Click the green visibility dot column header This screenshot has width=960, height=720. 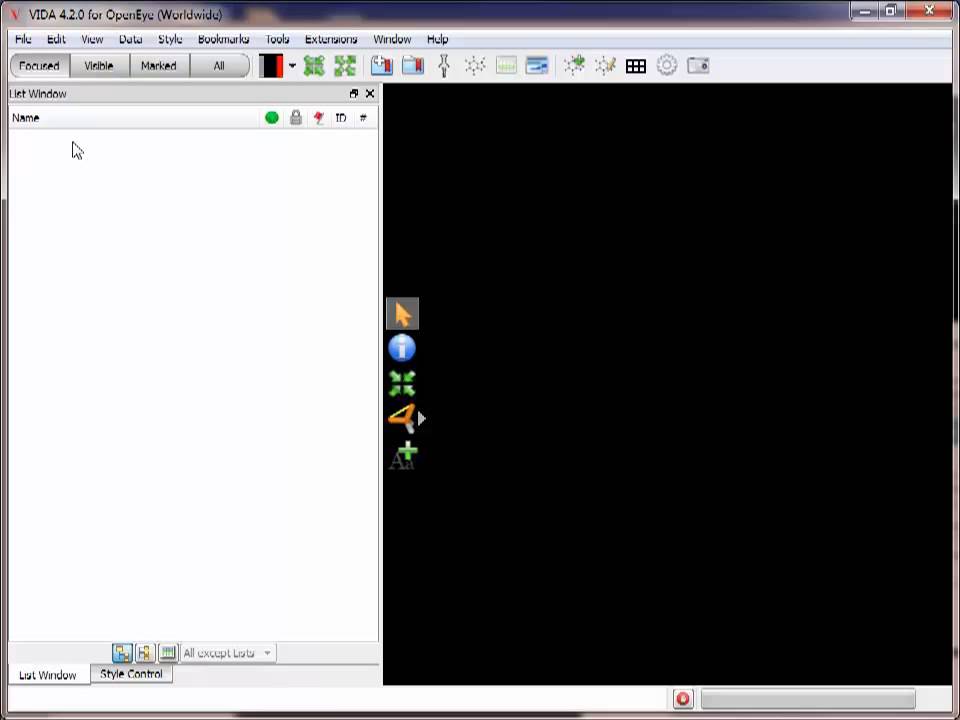click(272, 118)
